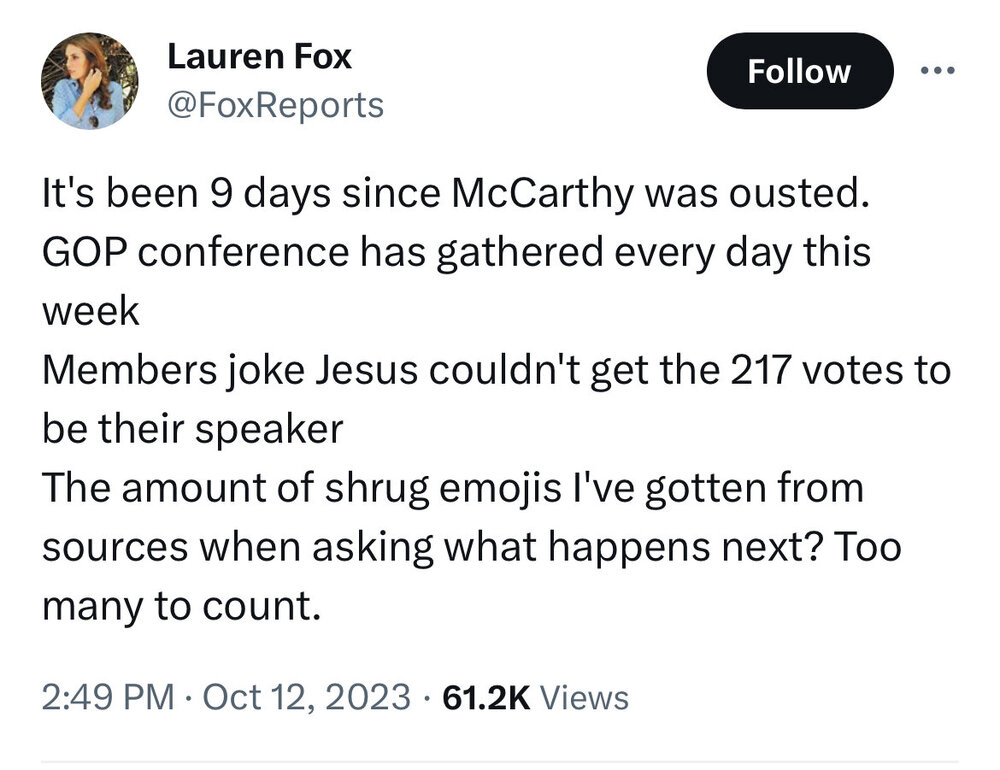Screen dimensions: 1000x770
Task: Open the more options ellipsis menu
Action: coord(937,71)
